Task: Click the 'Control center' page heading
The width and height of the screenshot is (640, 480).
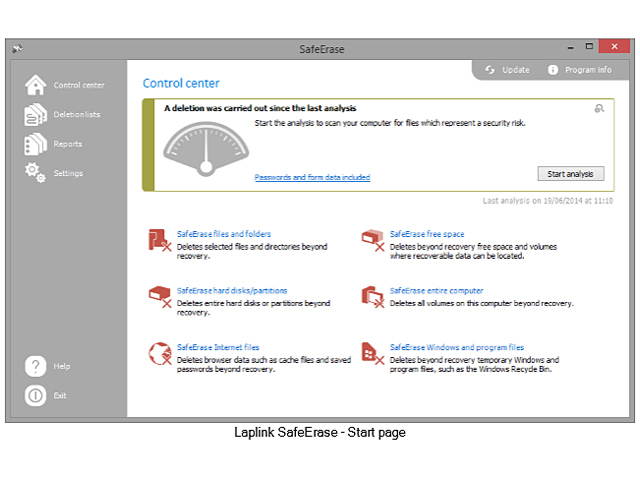Action: (181, 83)
